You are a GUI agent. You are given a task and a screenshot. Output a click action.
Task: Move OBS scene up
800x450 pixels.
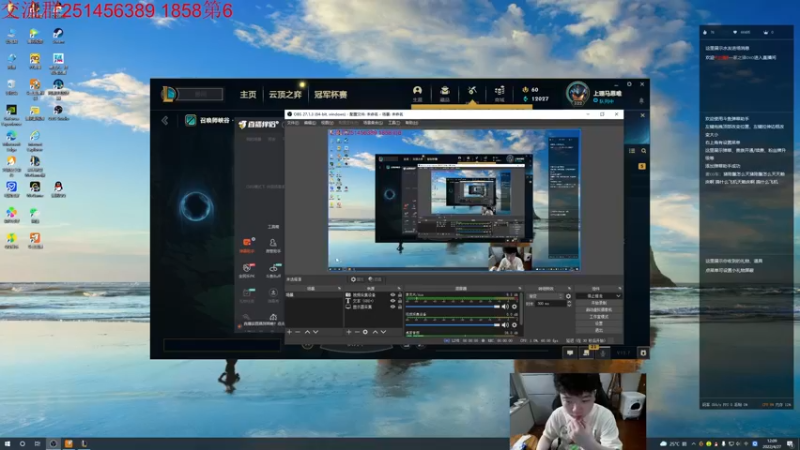(x=307, y=332)
